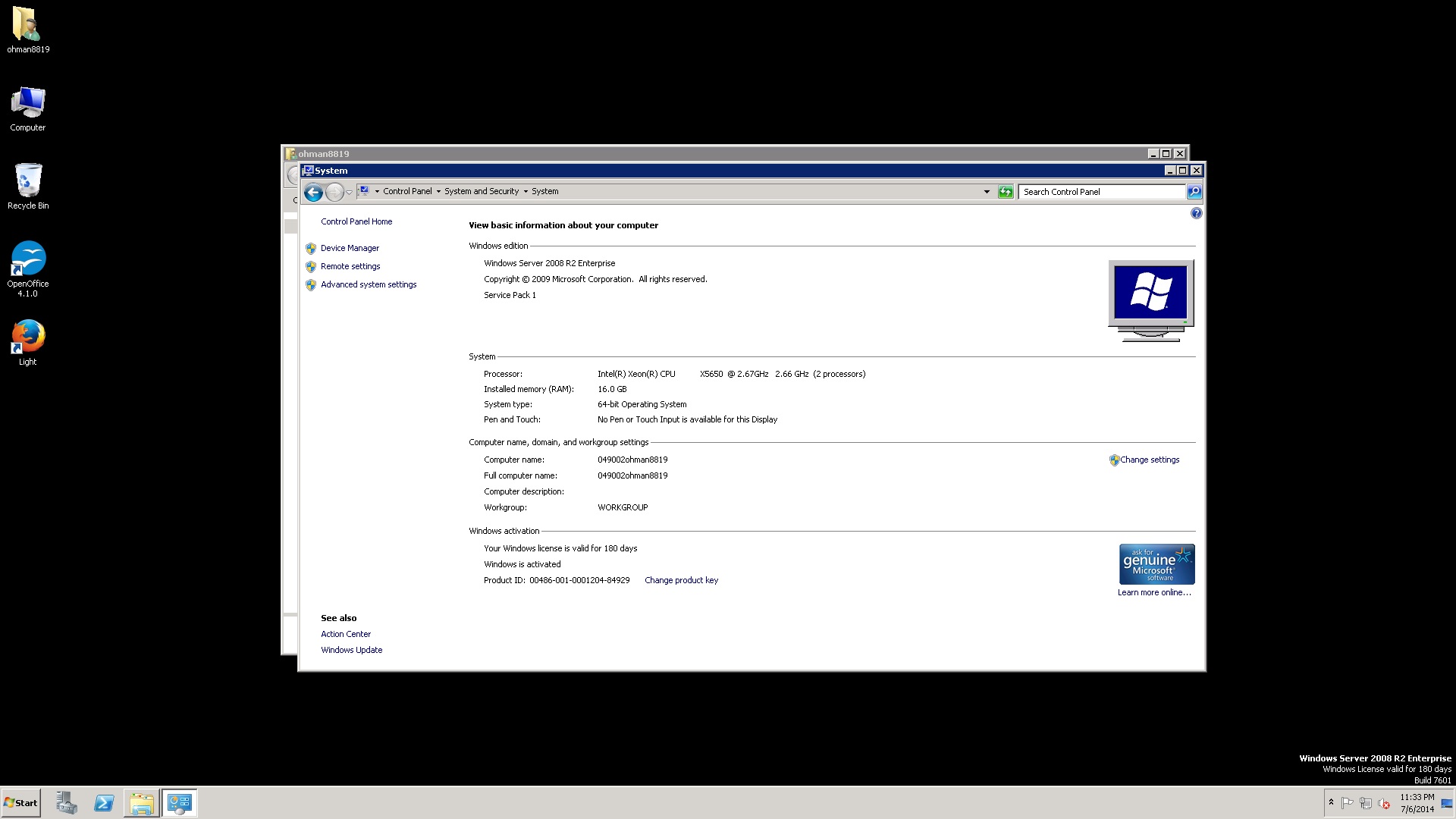Image resolution: width=1456 pixels, height=819 pixels.
Task: Open recent pages dropdown next to Forward
Action: (x=349, y=193)
